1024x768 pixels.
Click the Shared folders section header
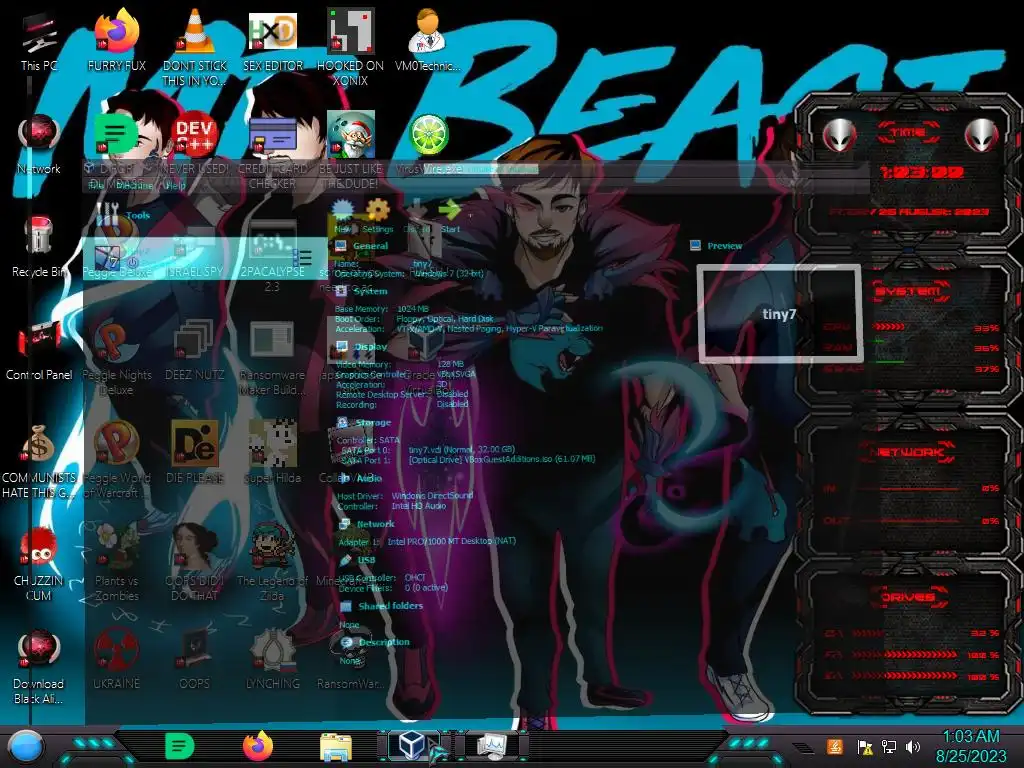point(391,605)
